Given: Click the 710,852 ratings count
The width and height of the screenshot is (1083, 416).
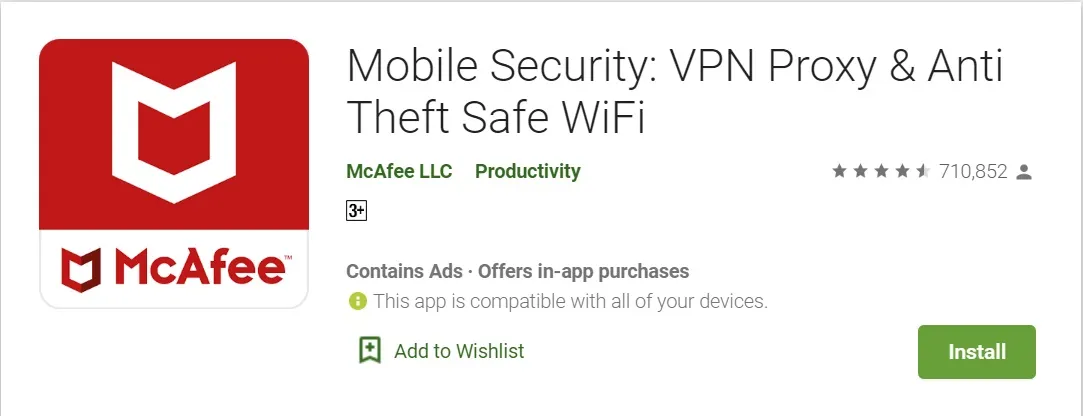Looking at the screenshot, I should click(972, 172).
